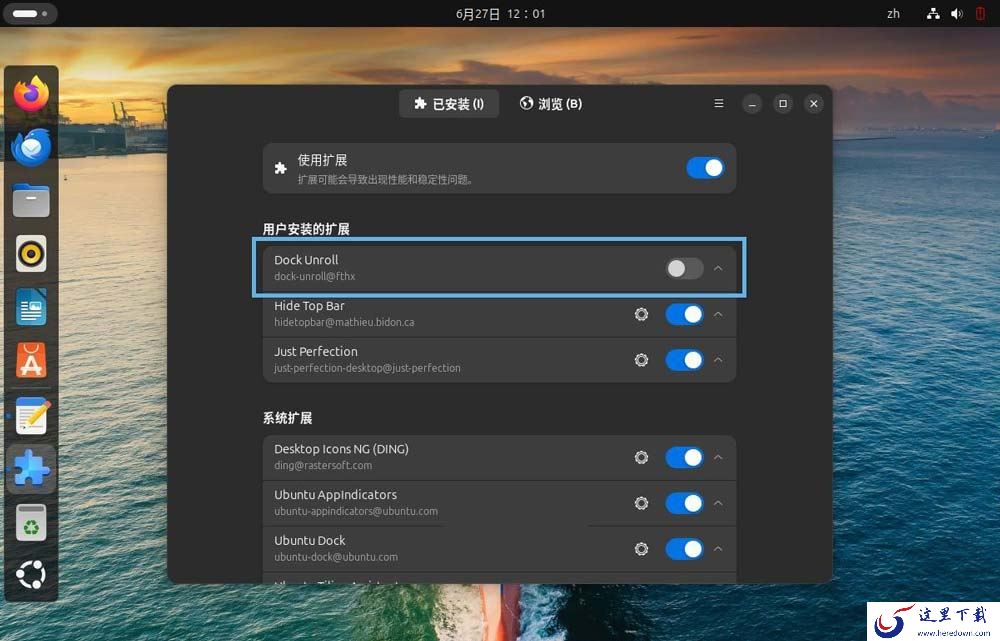Open the clock showing 6月27日 12:01
The height and width of the screenshot is (641, 1000).
pos(500,13)
